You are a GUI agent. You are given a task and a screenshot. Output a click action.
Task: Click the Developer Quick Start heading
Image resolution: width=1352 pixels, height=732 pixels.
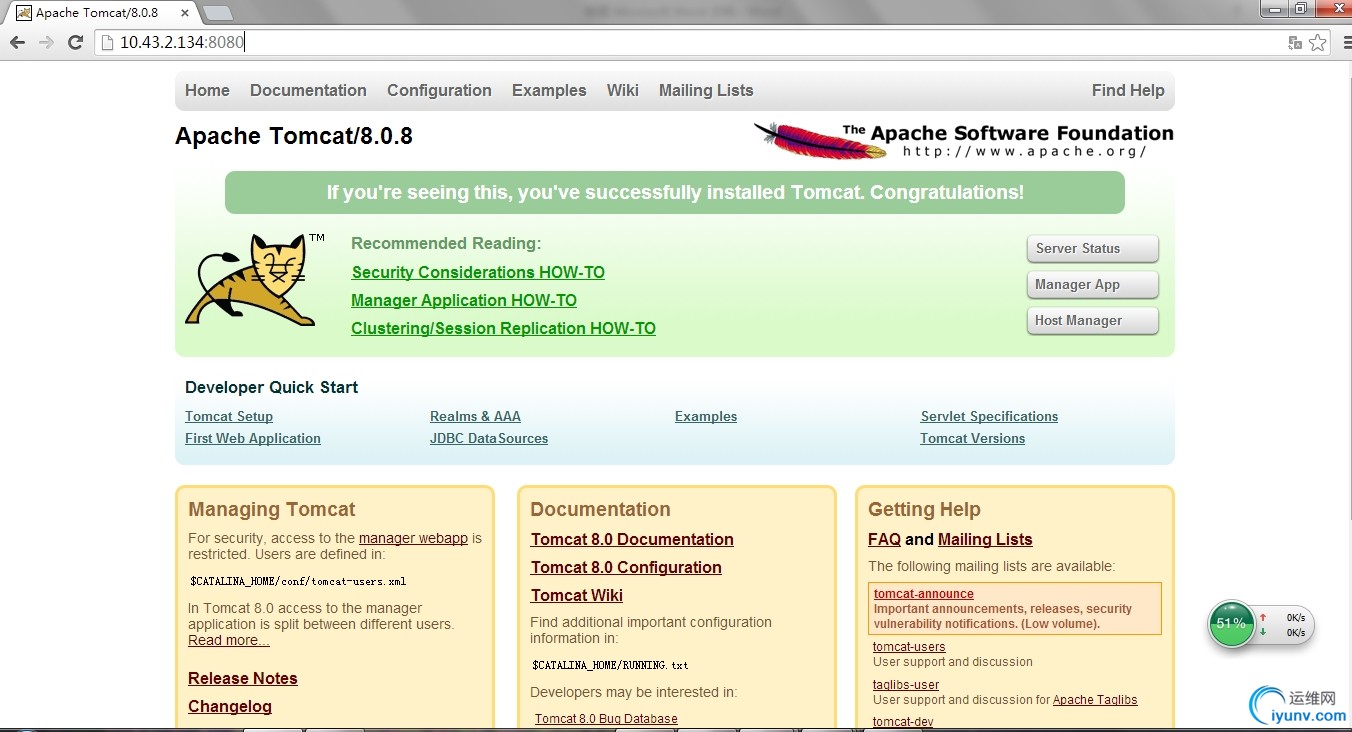click(x=271, y=387)
